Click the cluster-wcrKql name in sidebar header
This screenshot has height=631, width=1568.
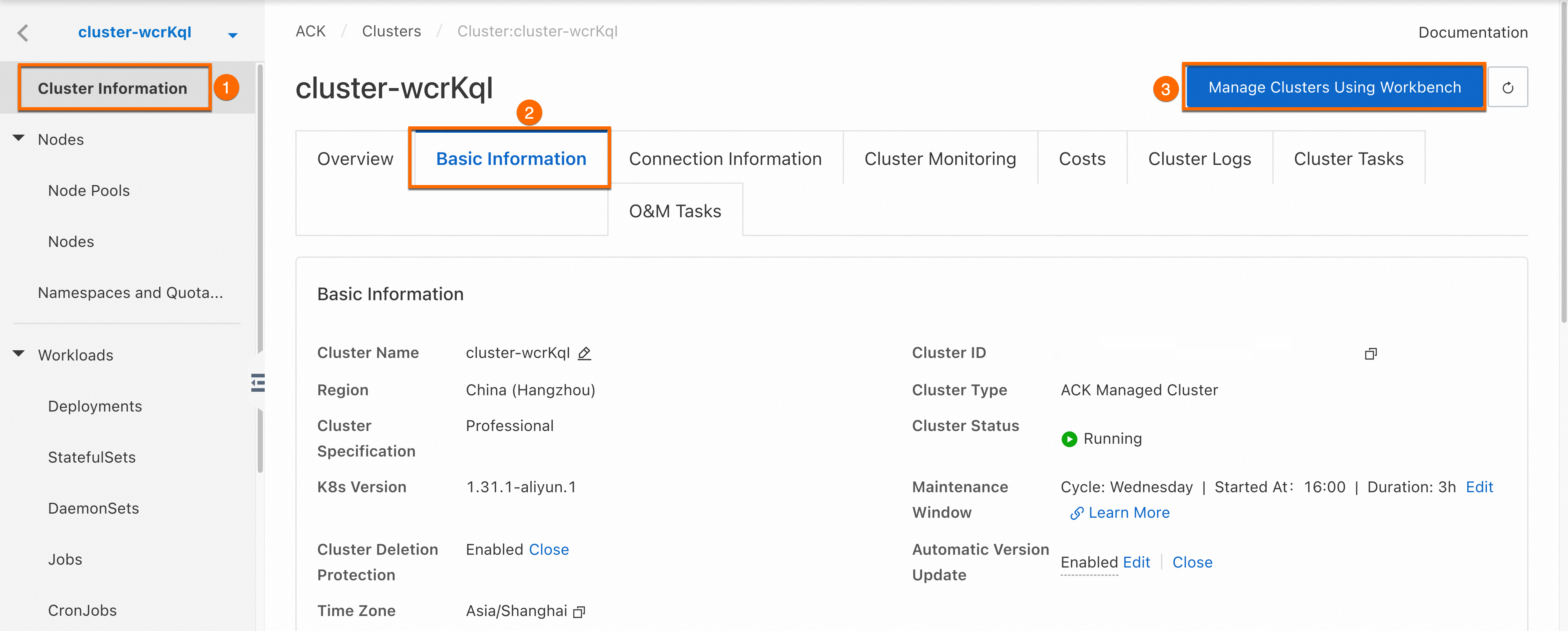(x=135, y=32)
